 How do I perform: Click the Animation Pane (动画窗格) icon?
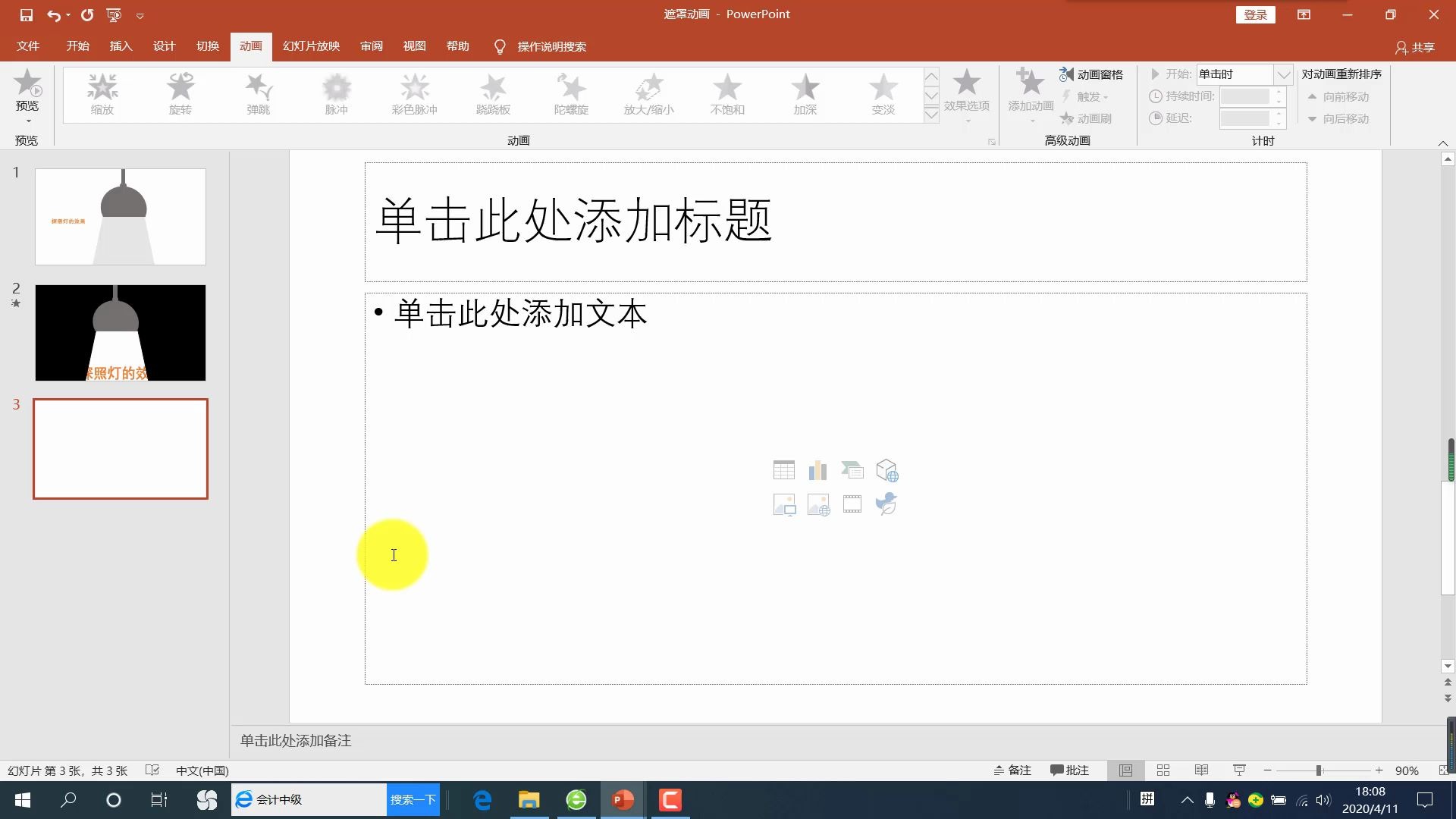pos(1066,74)
